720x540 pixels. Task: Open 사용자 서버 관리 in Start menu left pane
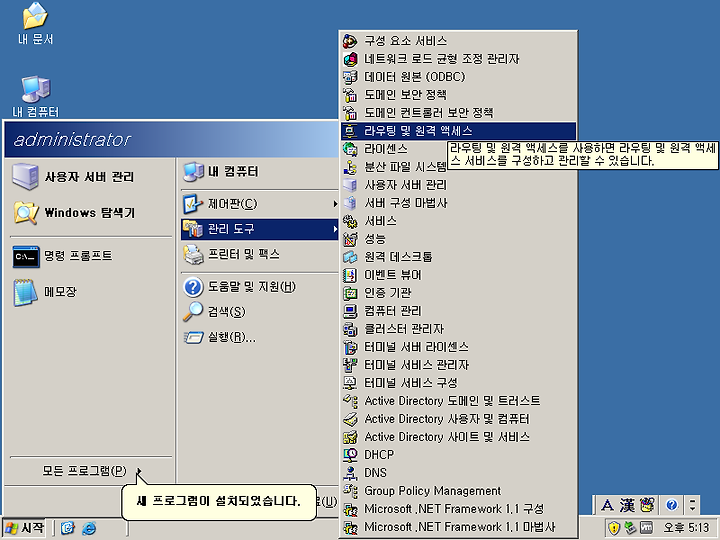point(91,177)
